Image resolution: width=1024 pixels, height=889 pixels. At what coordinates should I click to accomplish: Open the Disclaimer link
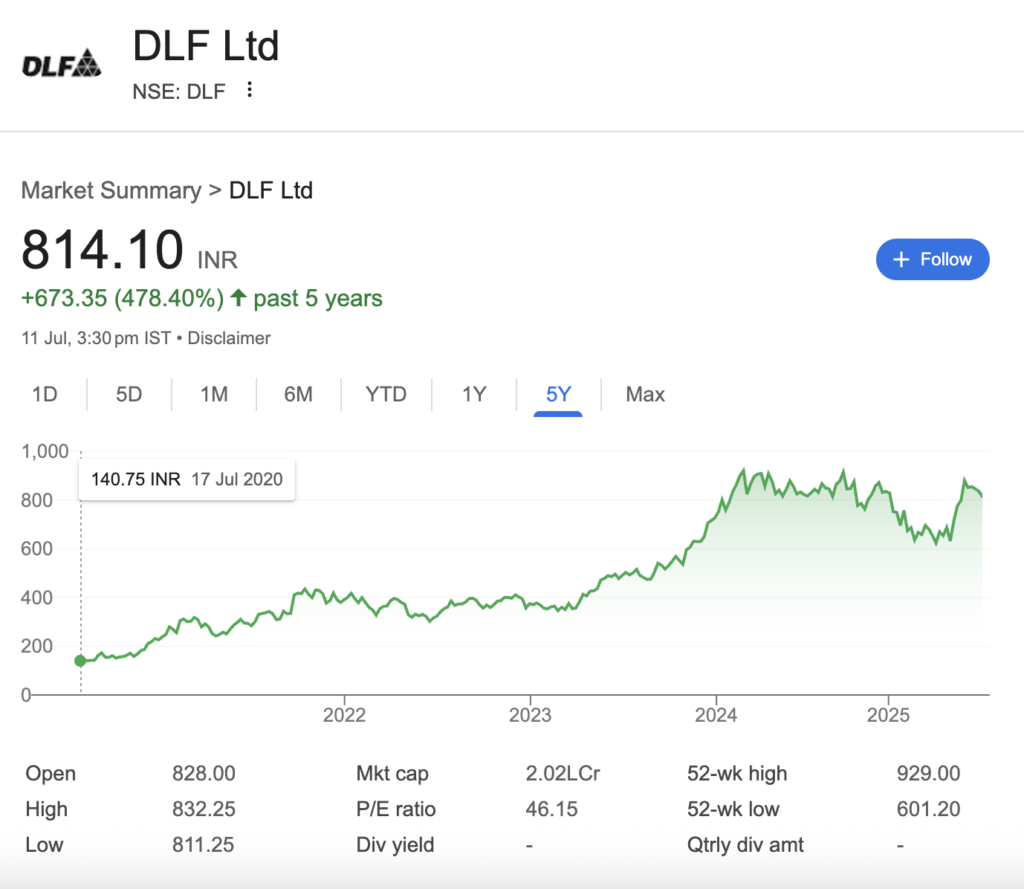click(229, 338)
